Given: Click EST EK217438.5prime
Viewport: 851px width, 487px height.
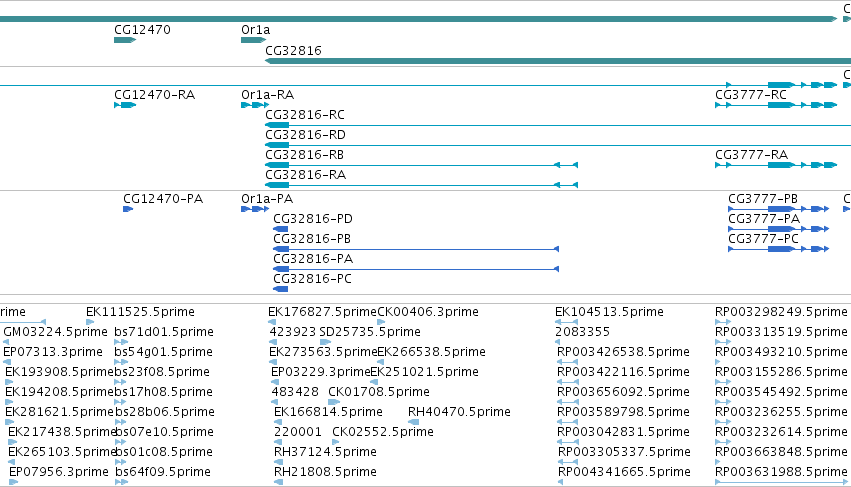Looking at the screenshot, I should [x=62, y=432].
